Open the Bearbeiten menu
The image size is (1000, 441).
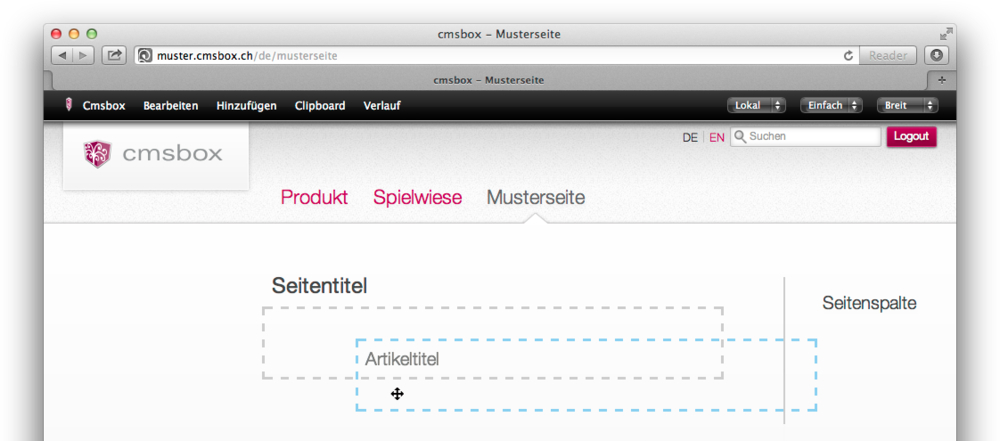click(x=171, y=105)
